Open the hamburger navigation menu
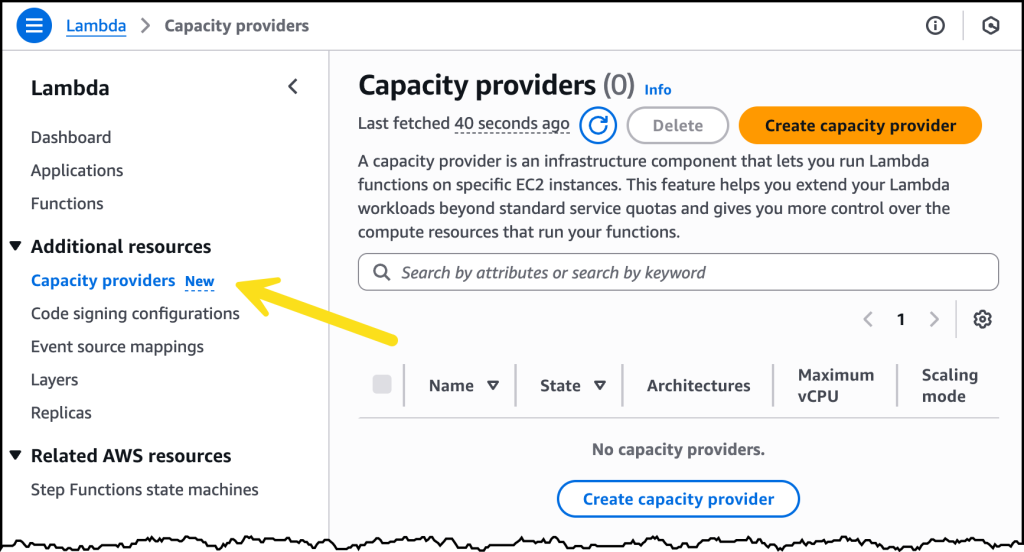Viewport: 1024px width, 552px height. tap(34, 26)
